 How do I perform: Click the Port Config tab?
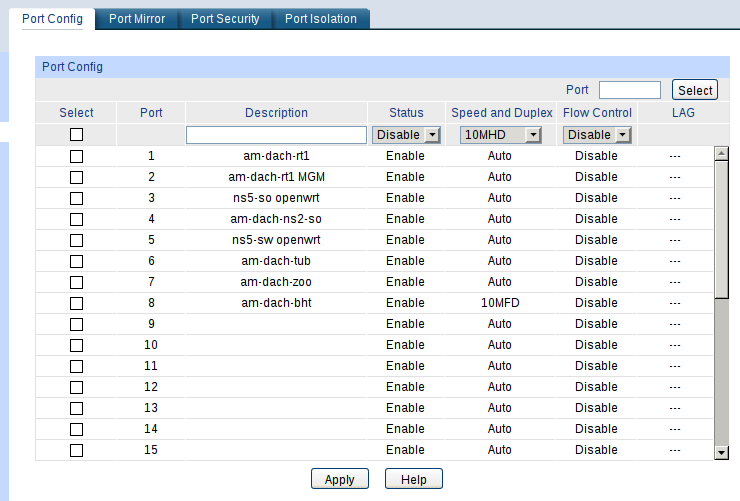tap(52, 19)
